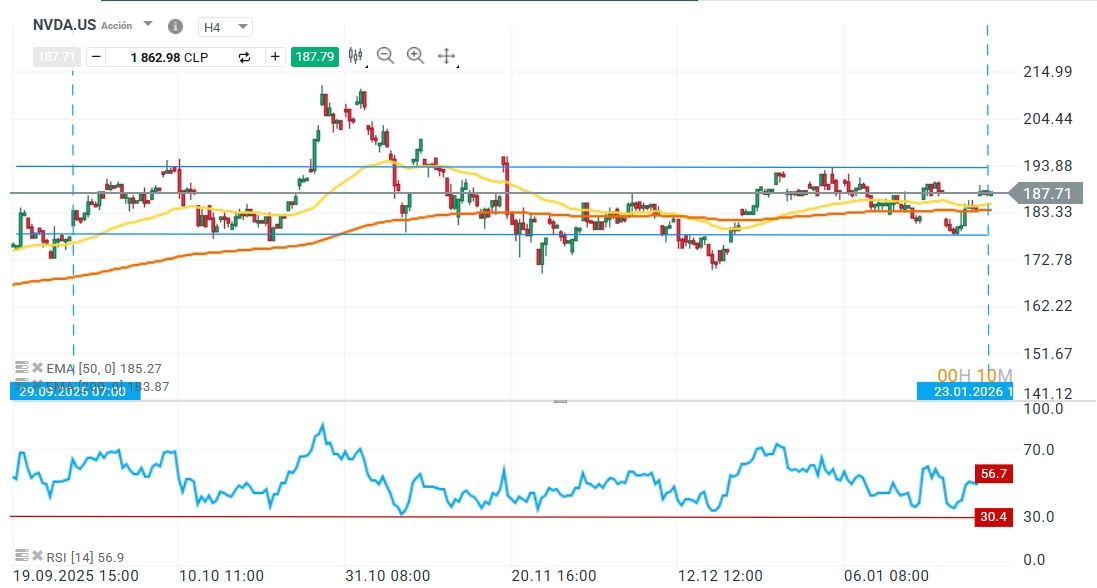Click the 193.88 price axis label
The width and height of the screenshot is (1097, 588).
(1047, 166)
